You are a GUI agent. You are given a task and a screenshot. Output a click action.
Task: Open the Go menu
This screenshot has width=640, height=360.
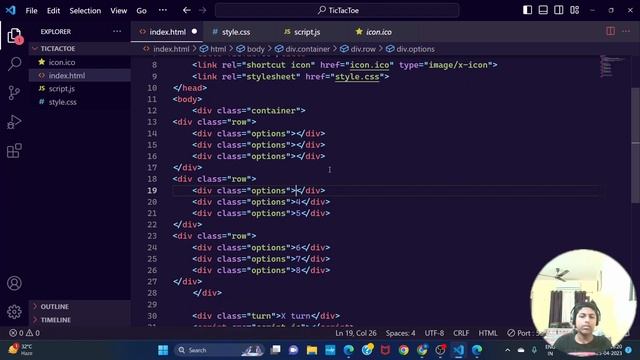click(141, 11)
